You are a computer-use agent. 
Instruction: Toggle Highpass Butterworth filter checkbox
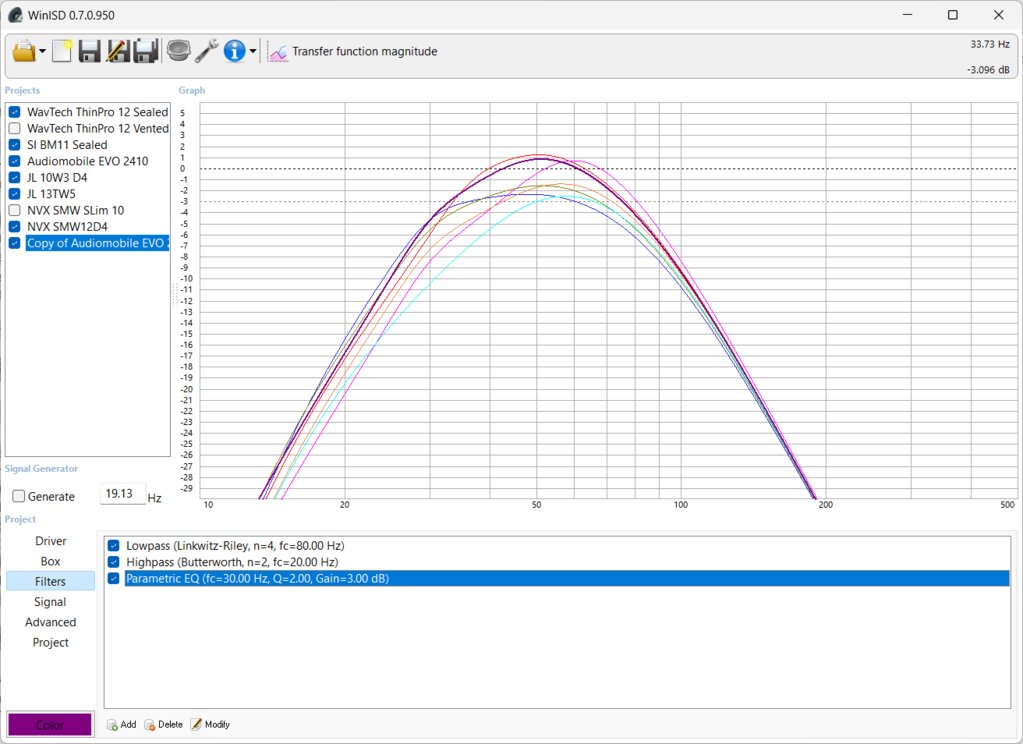click(x=114, y=562)
